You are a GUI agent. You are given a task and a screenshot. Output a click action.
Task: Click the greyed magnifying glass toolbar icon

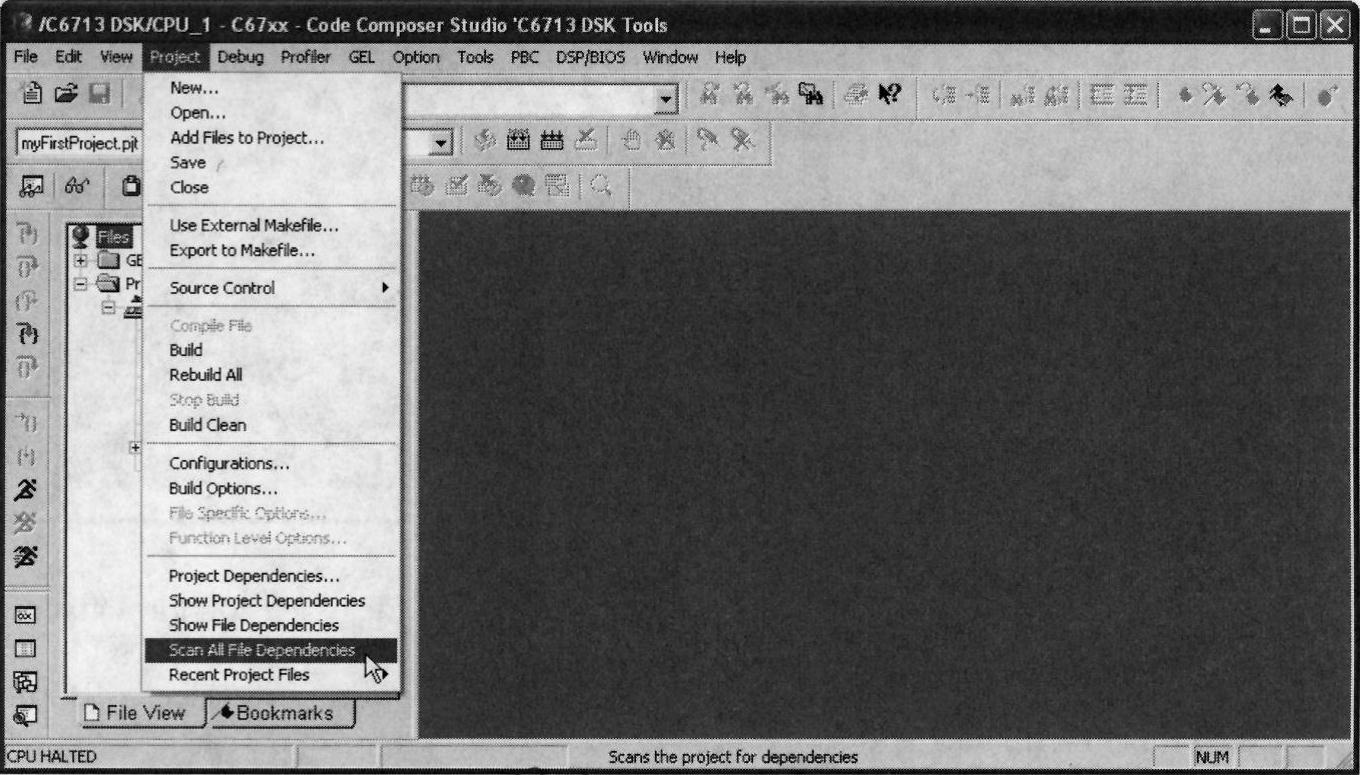(x=601, y=183)
